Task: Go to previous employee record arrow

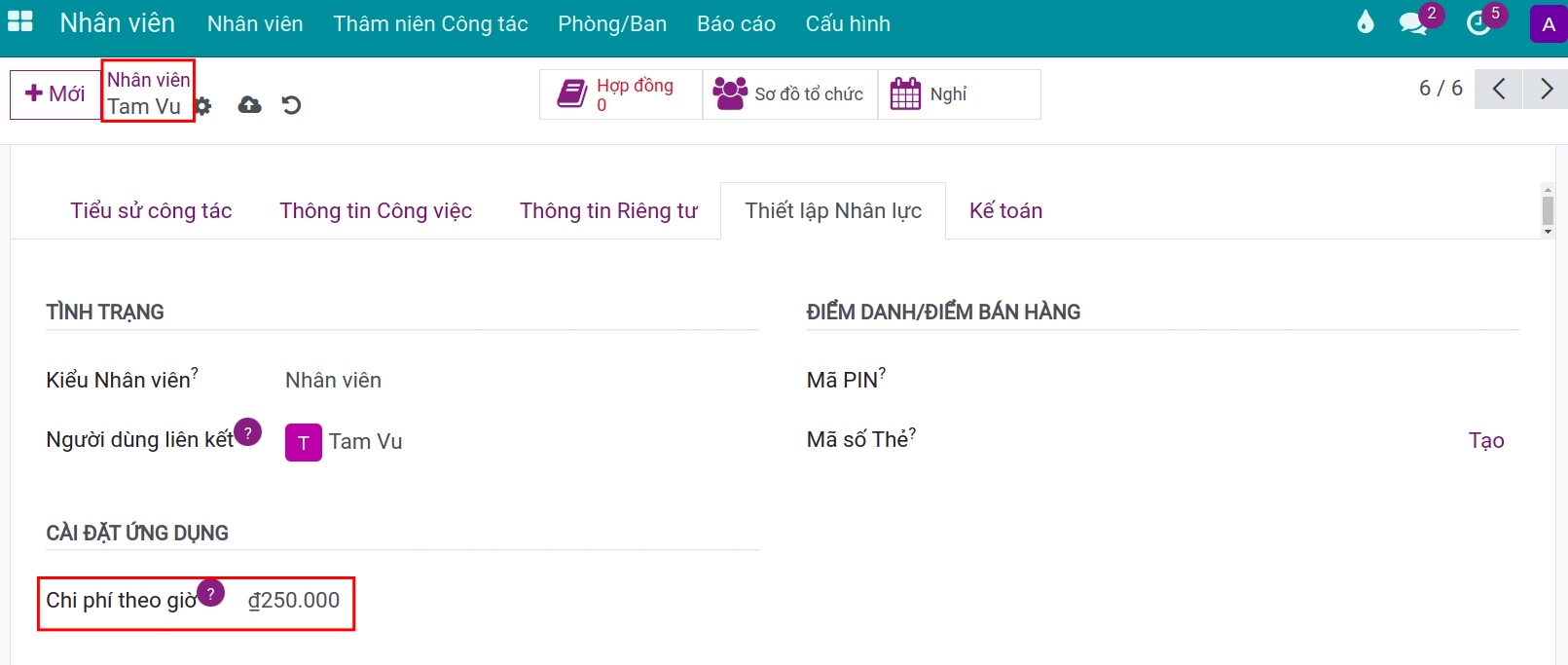Action: [1499, 90]
